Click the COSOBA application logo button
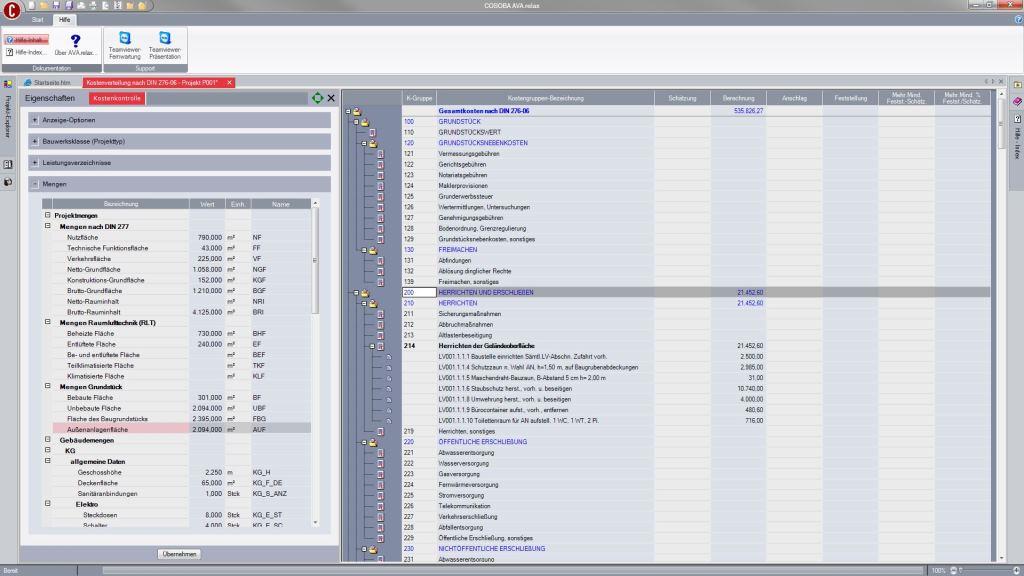 (12, 11)
